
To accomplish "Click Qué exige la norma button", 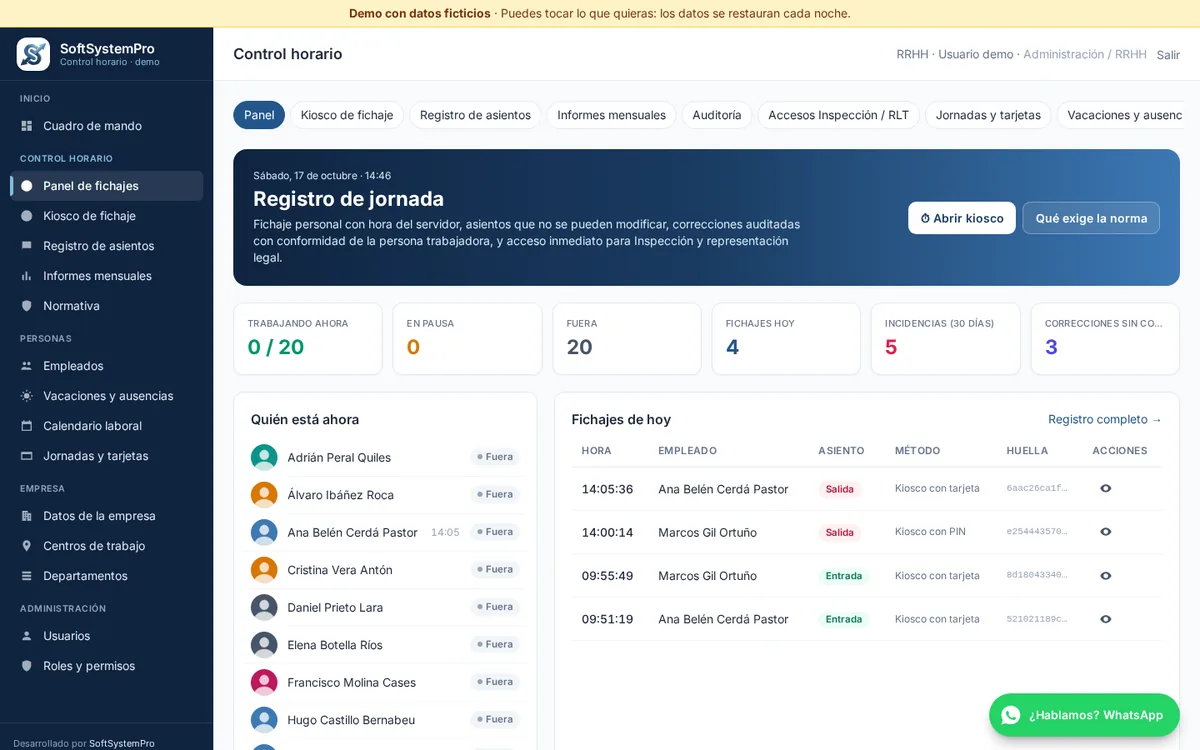I will 1091,218.
